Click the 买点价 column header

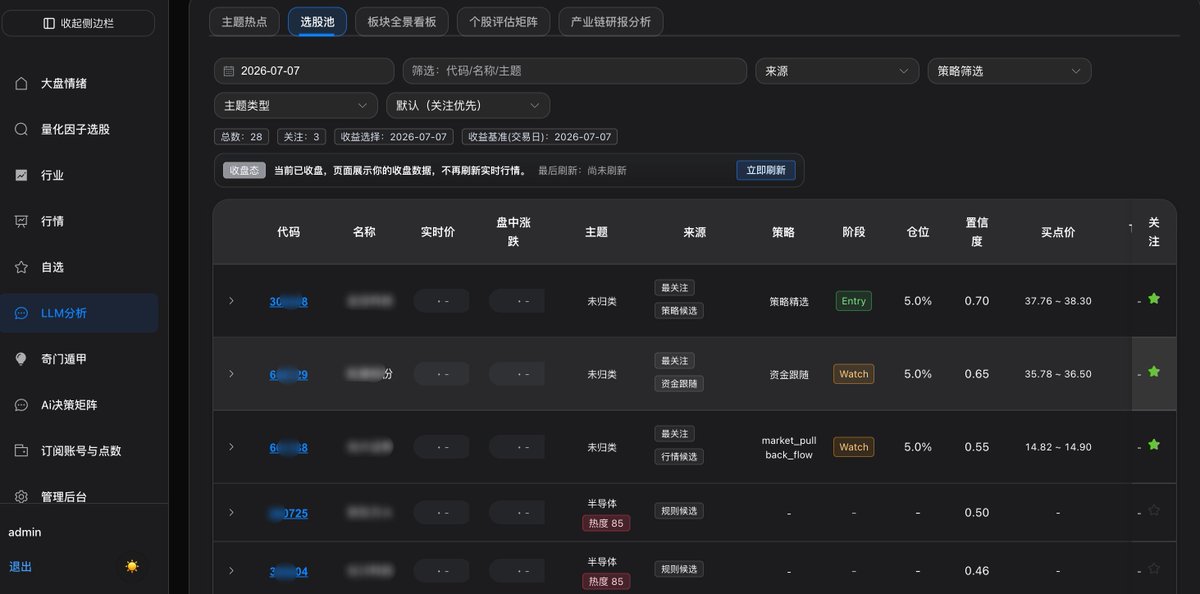1057,231
